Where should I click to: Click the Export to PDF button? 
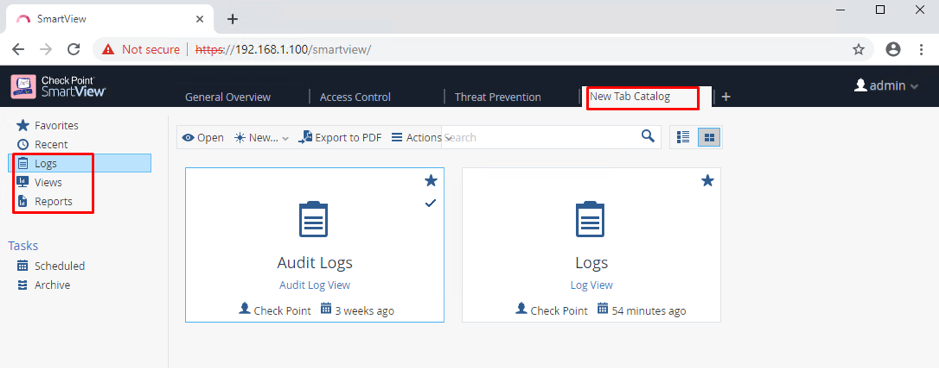[x=340, y=138]
